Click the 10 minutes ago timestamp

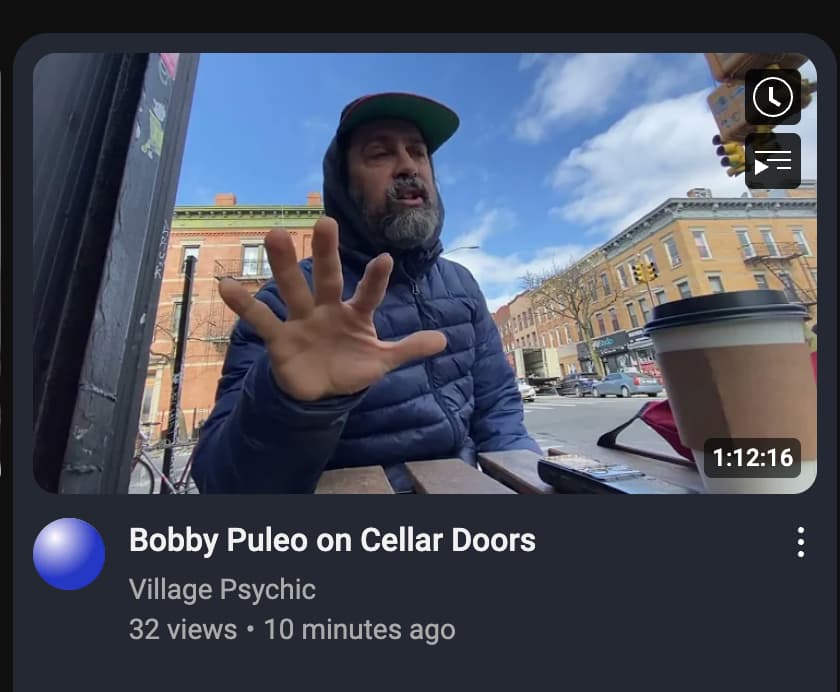359,629
